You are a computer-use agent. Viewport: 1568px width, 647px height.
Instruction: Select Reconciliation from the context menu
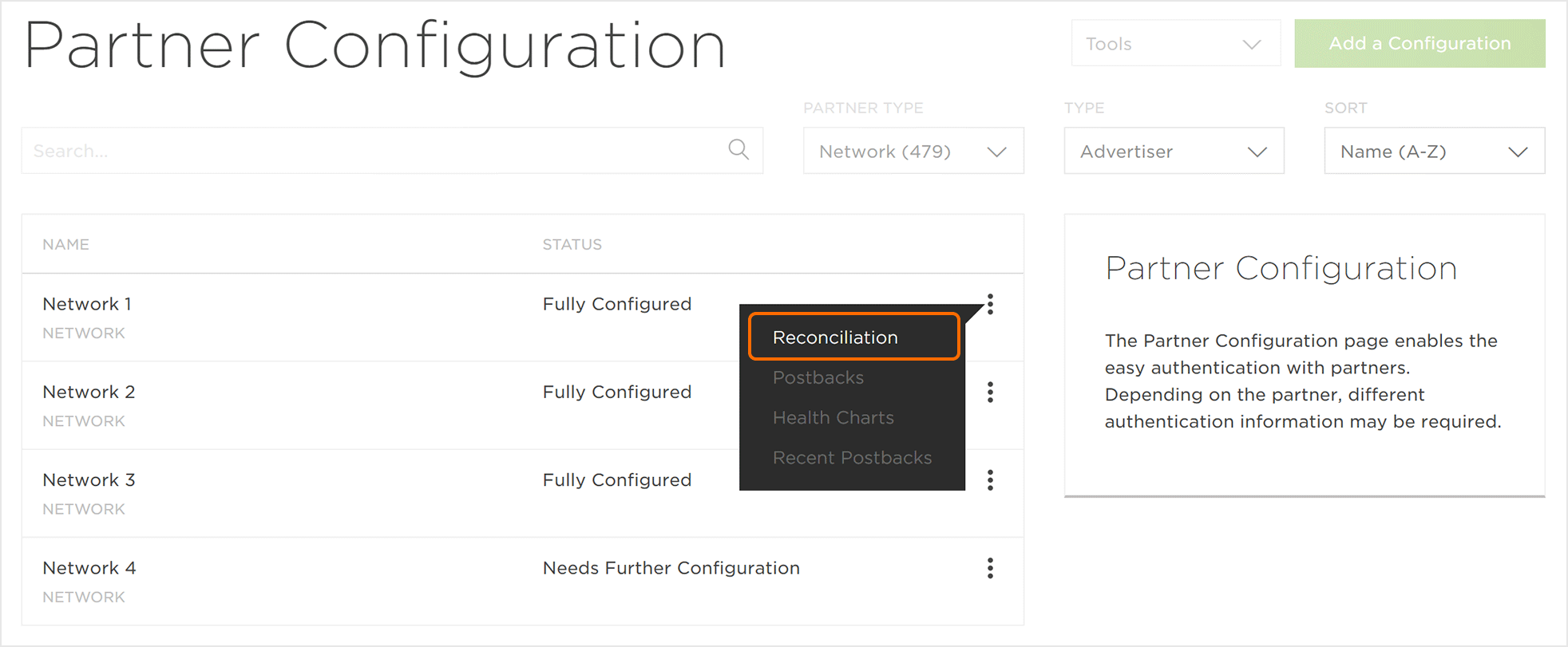(835, 337)
